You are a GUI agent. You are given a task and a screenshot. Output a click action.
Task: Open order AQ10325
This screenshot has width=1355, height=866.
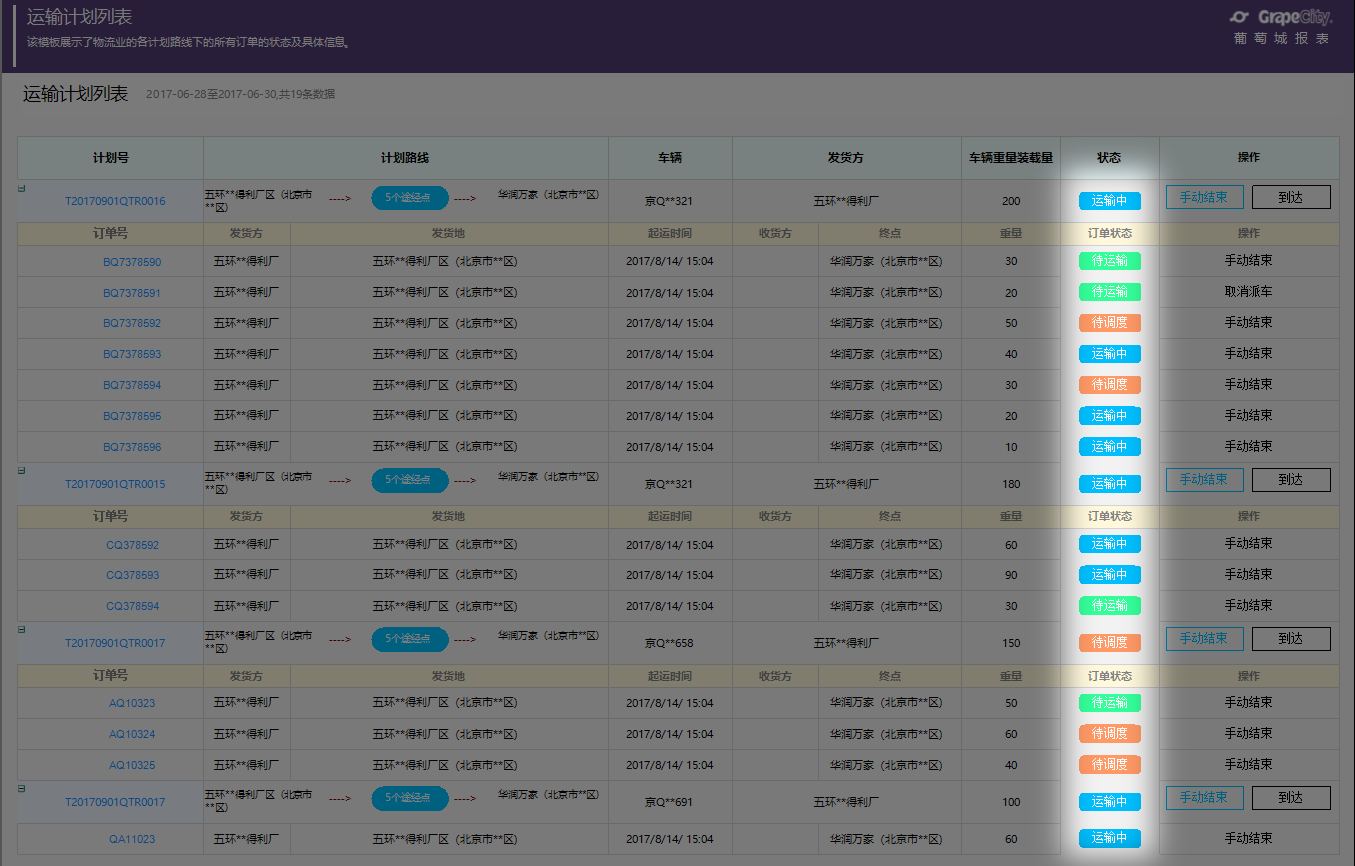[x=132, y=766]
